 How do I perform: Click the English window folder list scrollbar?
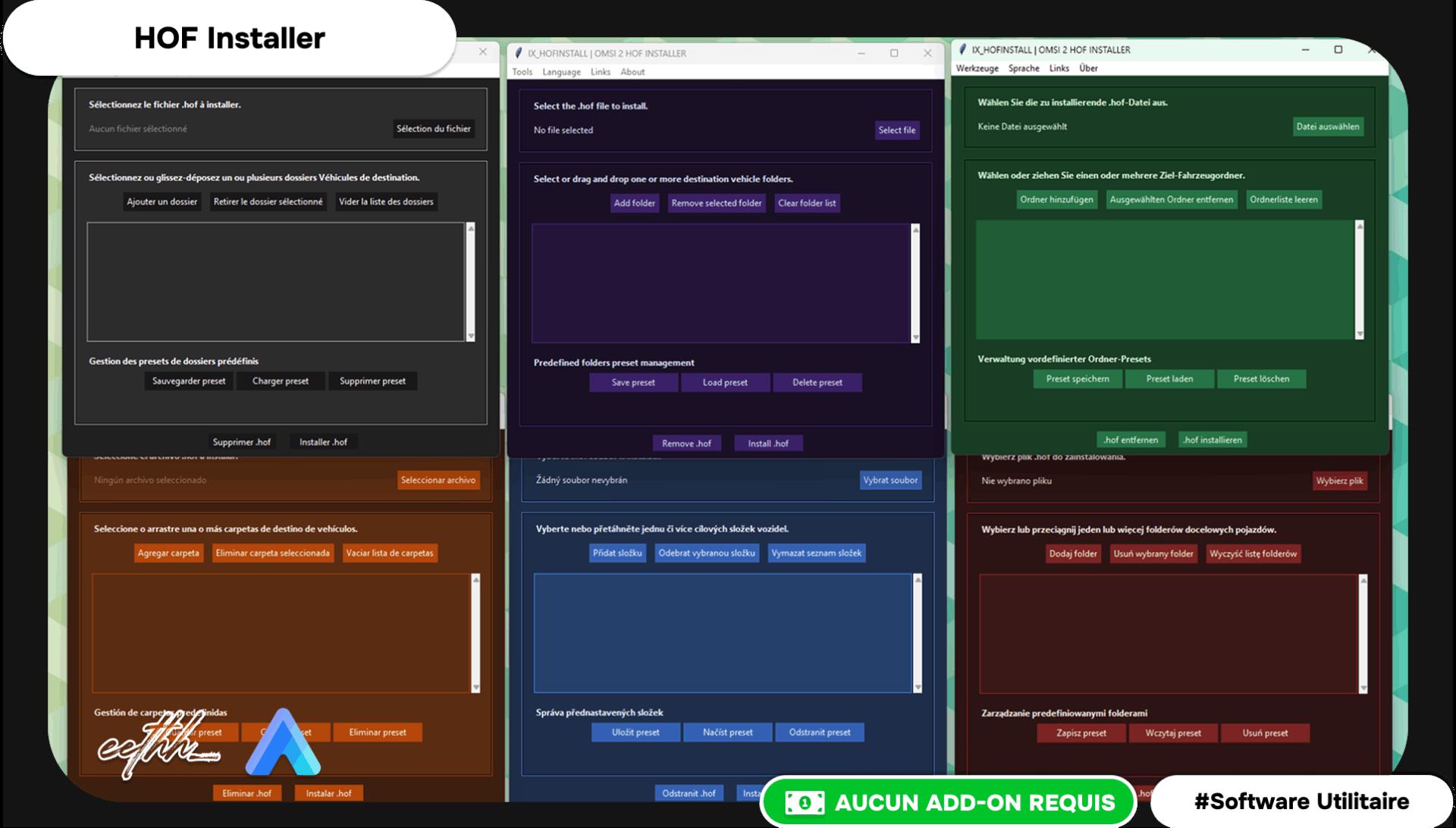[915, 284]
